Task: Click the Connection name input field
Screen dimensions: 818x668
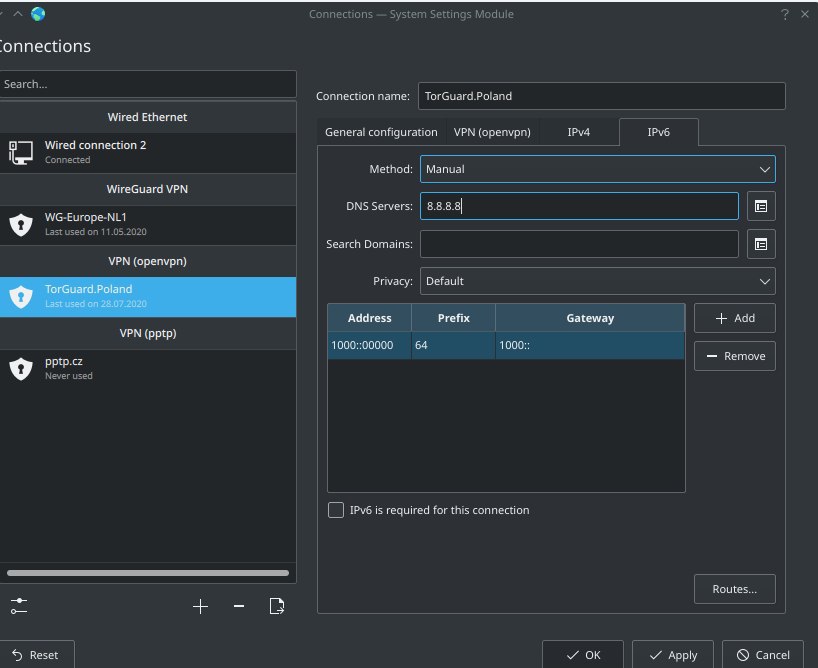Action: pos(602,96)
